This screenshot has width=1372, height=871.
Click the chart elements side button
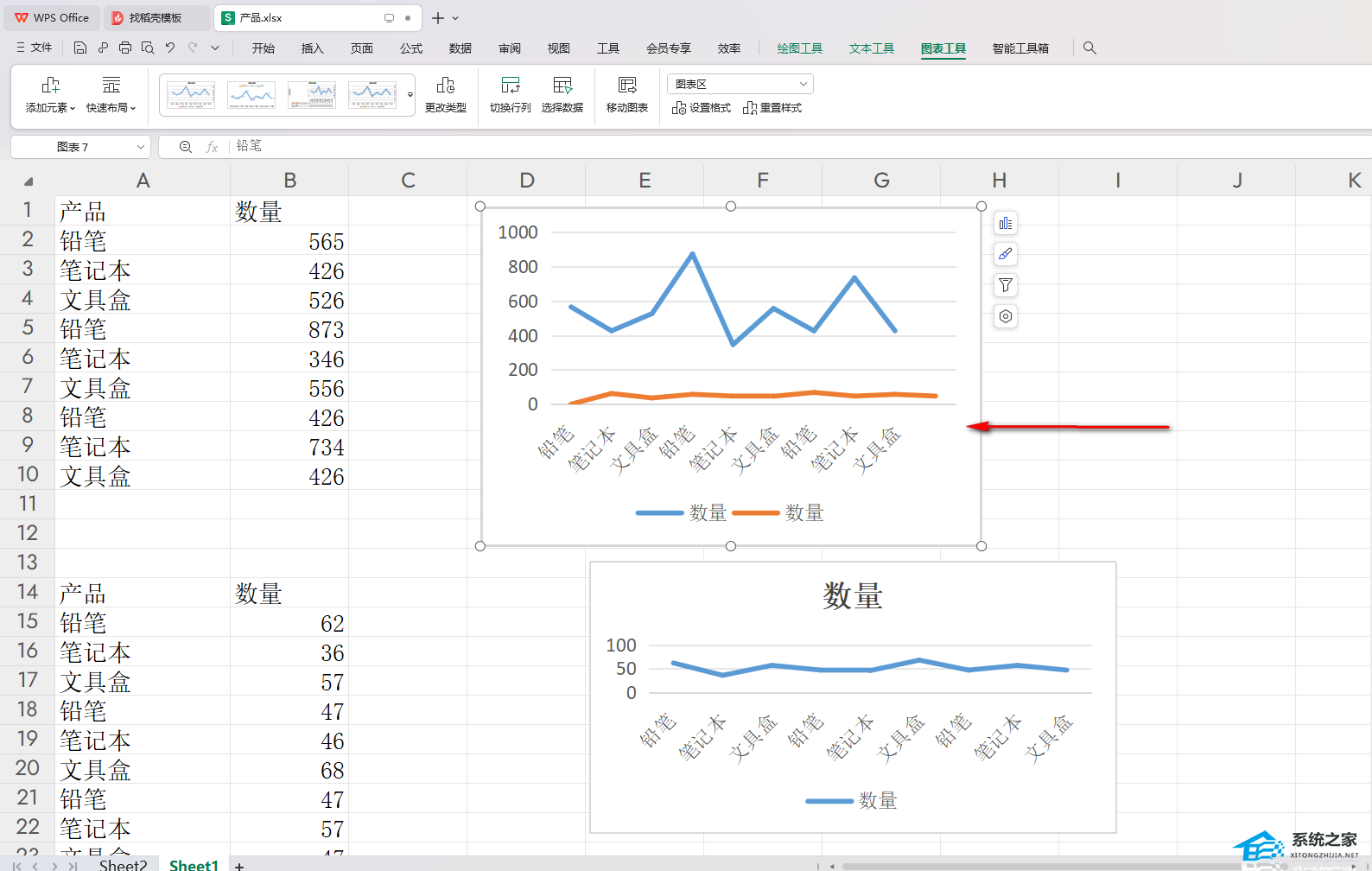click(x=1006, y=224)
